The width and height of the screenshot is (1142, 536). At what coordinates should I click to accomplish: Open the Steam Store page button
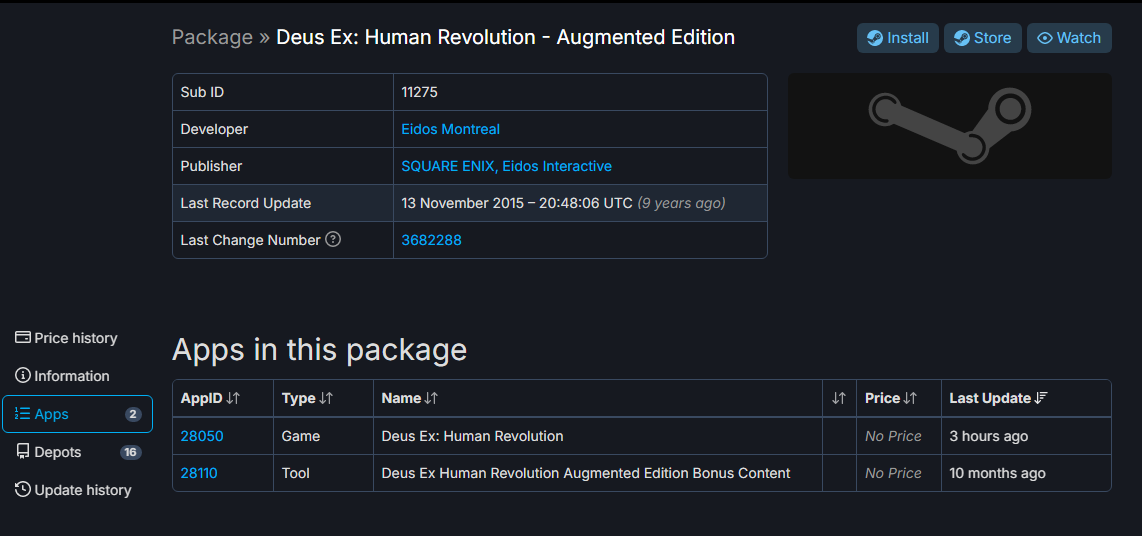point(982,38)
